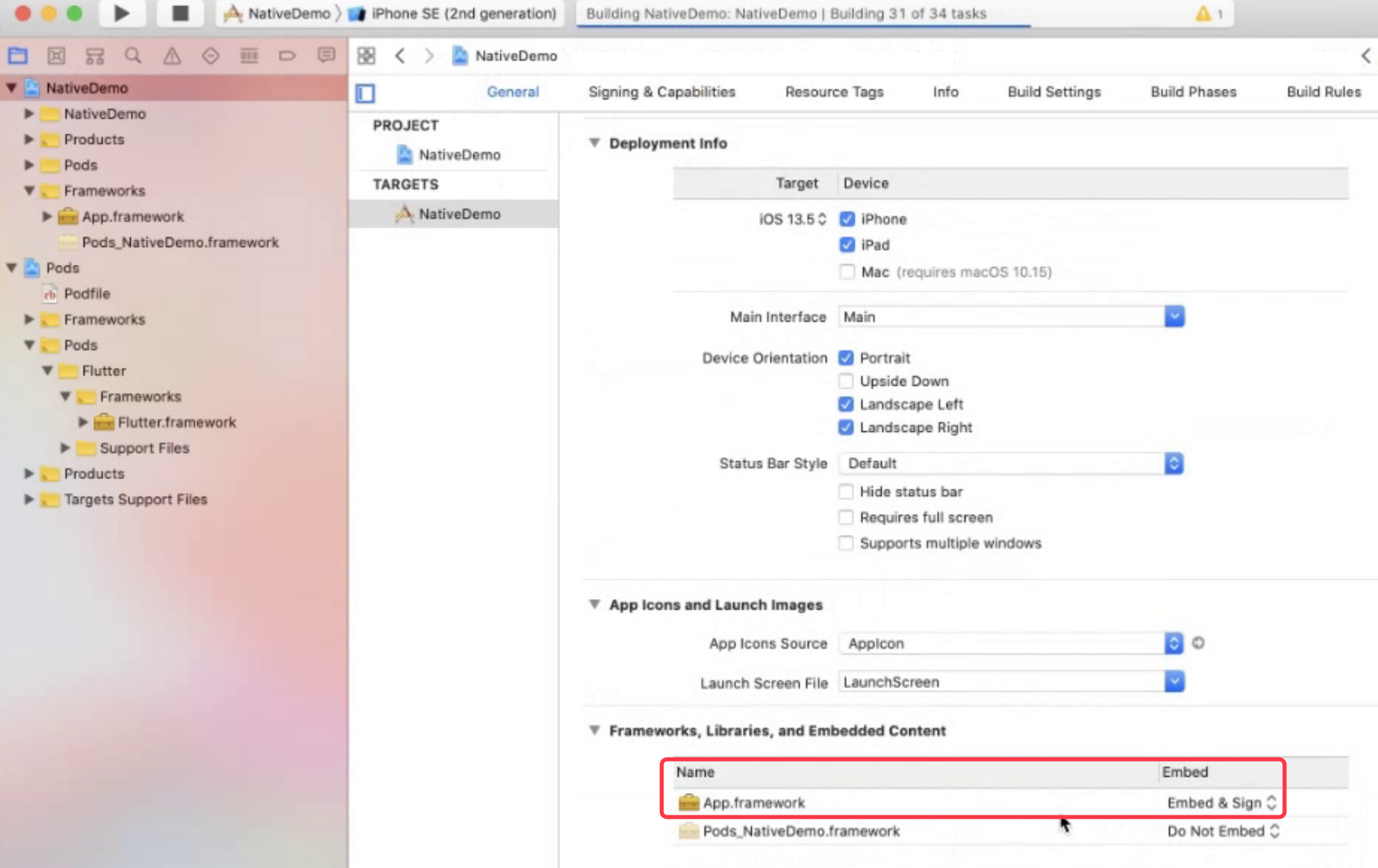Select the Podfile in navigator
Screen dimensions: 1378x868
point(86,293)
